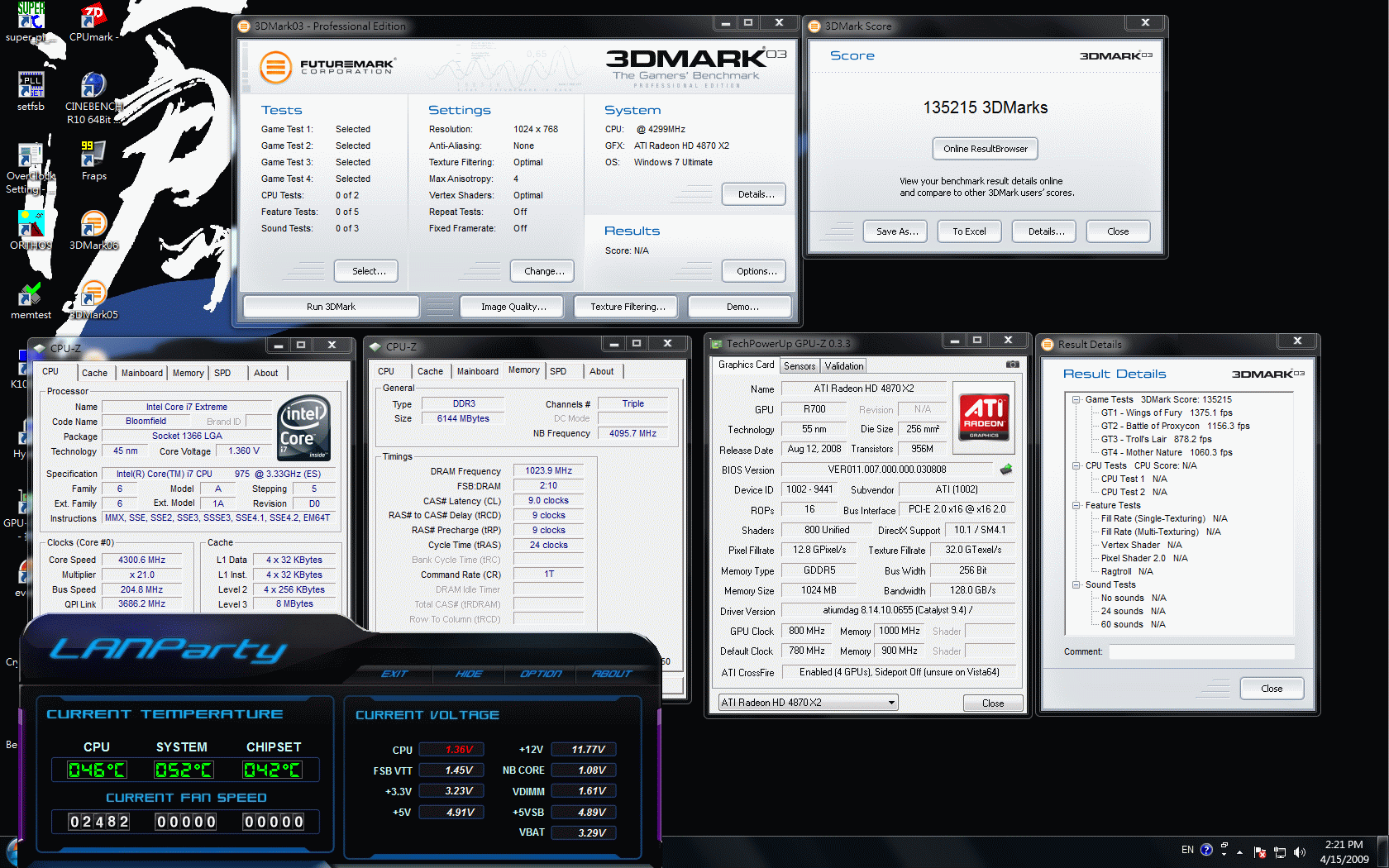The height and width of the screenshot is (868, 1389).
Task: Launch the 3DMark06 desktop shortcut
Action: 93,231
